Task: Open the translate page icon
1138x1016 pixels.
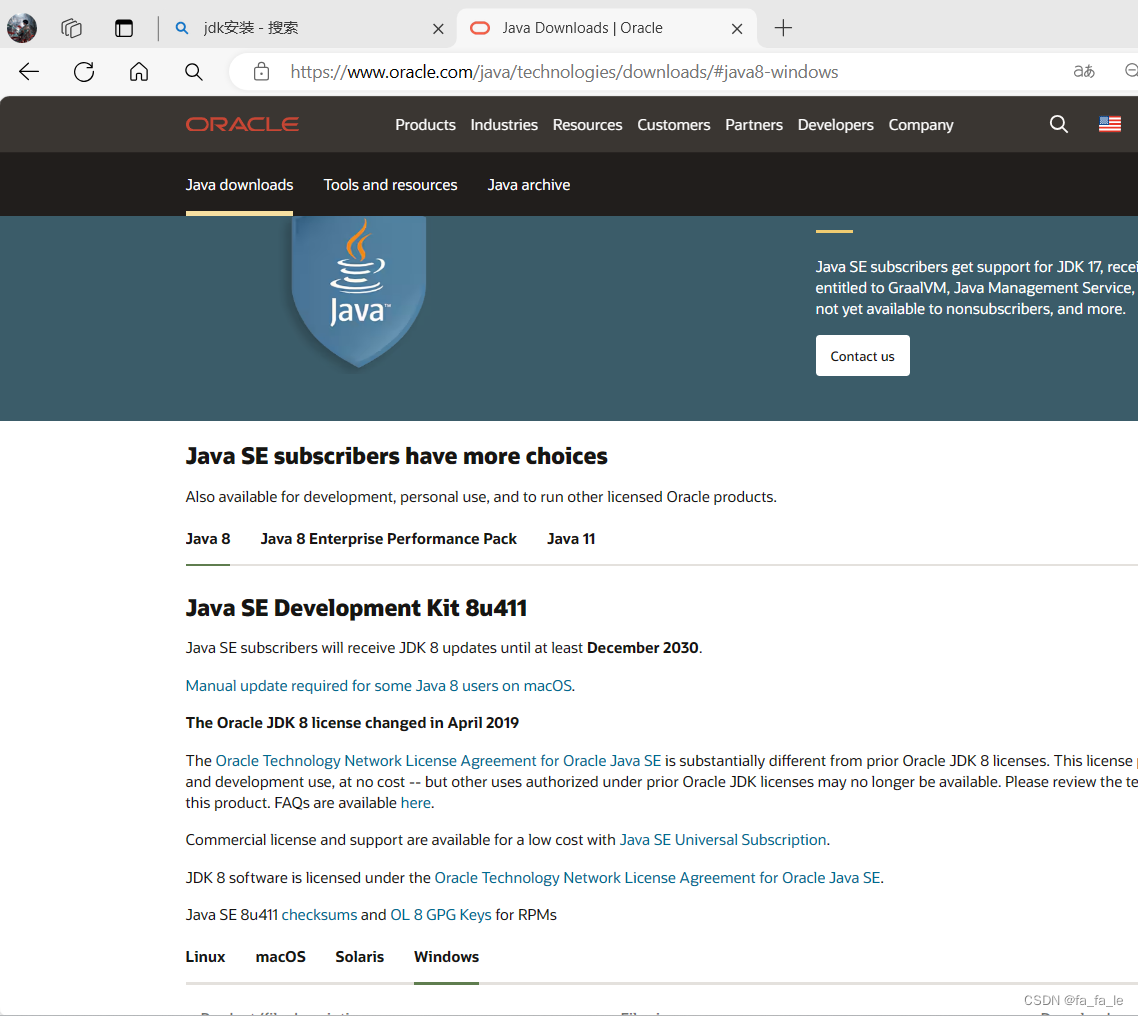Action: click(x=1084, y=71)
